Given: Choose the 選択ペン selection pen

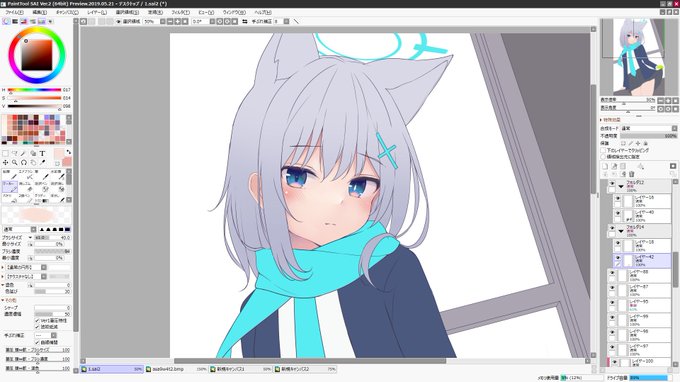Looking at the screenshot, I should tap(42, 186).
